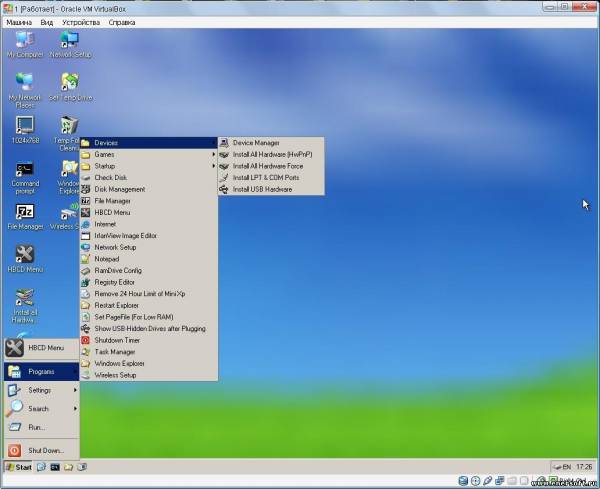Expand the Devices folder submenu
Image resolution: width=600 pixels, height=489 pixels.
pos(149,143)
